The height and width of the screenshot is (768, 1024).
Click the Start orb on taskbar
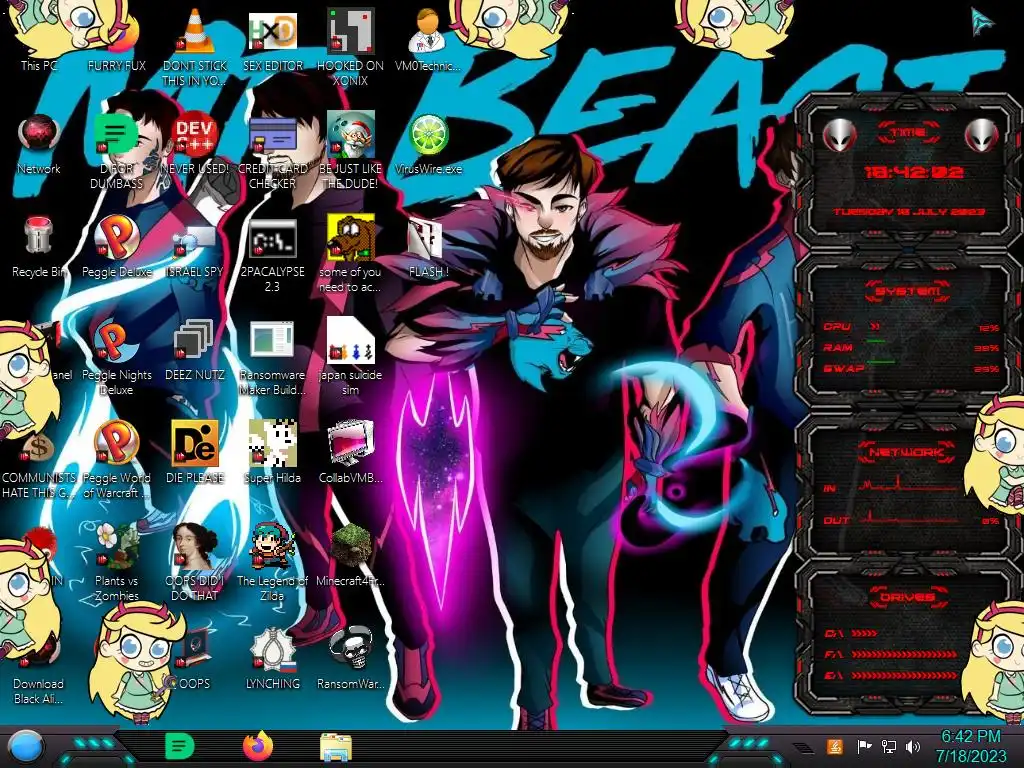click(x=26, y=746)
